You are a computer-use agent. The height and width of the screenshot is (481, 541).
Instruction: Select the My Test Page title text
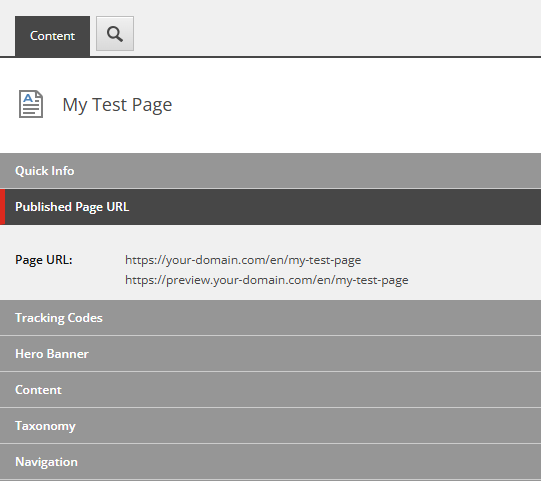[117, 105]
